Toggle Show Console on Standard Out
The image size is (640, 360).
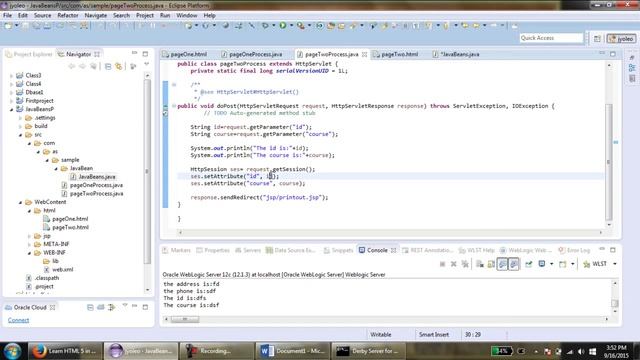coord(502,264)
